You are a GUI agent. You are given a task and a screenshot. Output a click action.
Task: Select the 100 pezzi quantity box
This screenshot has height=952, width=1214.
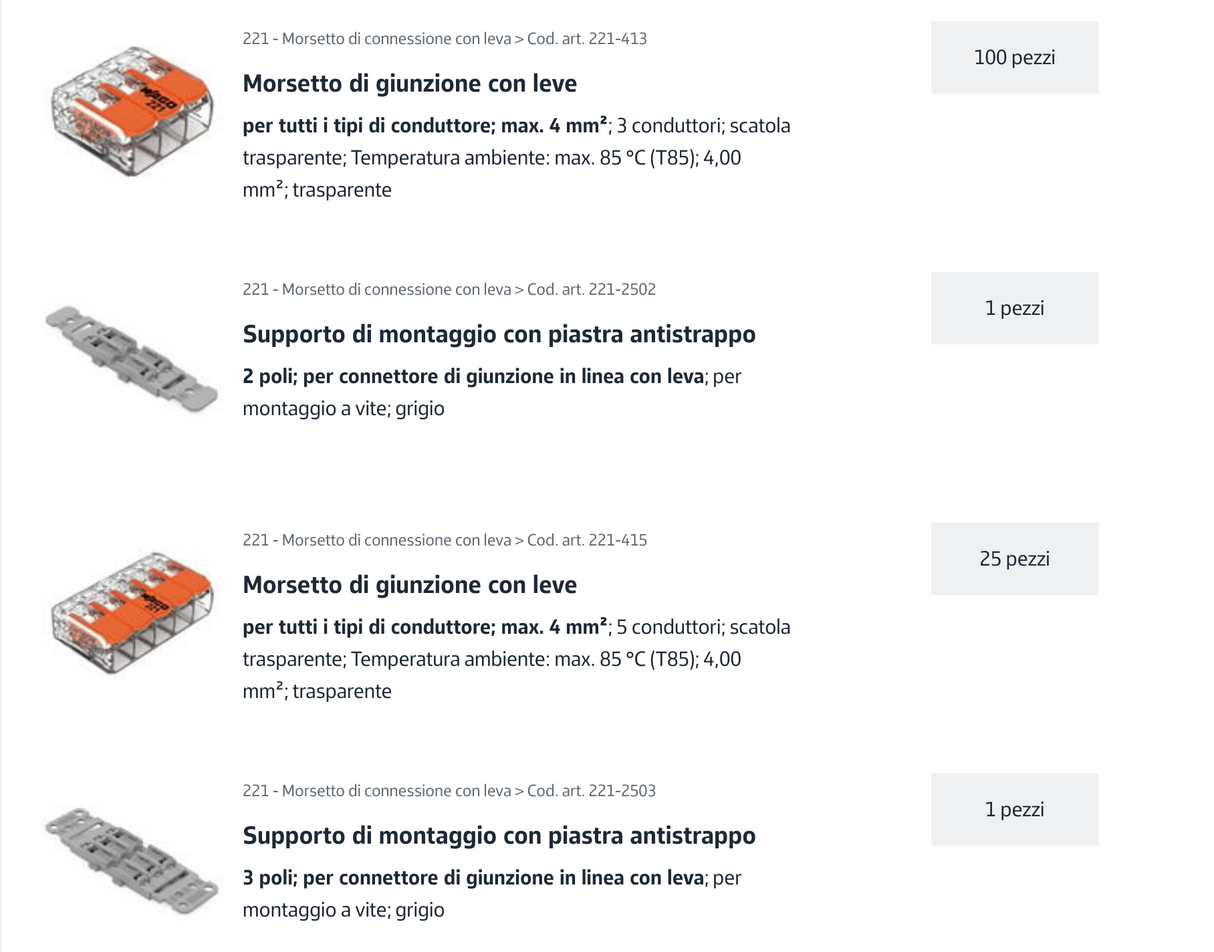point(1014,58)
